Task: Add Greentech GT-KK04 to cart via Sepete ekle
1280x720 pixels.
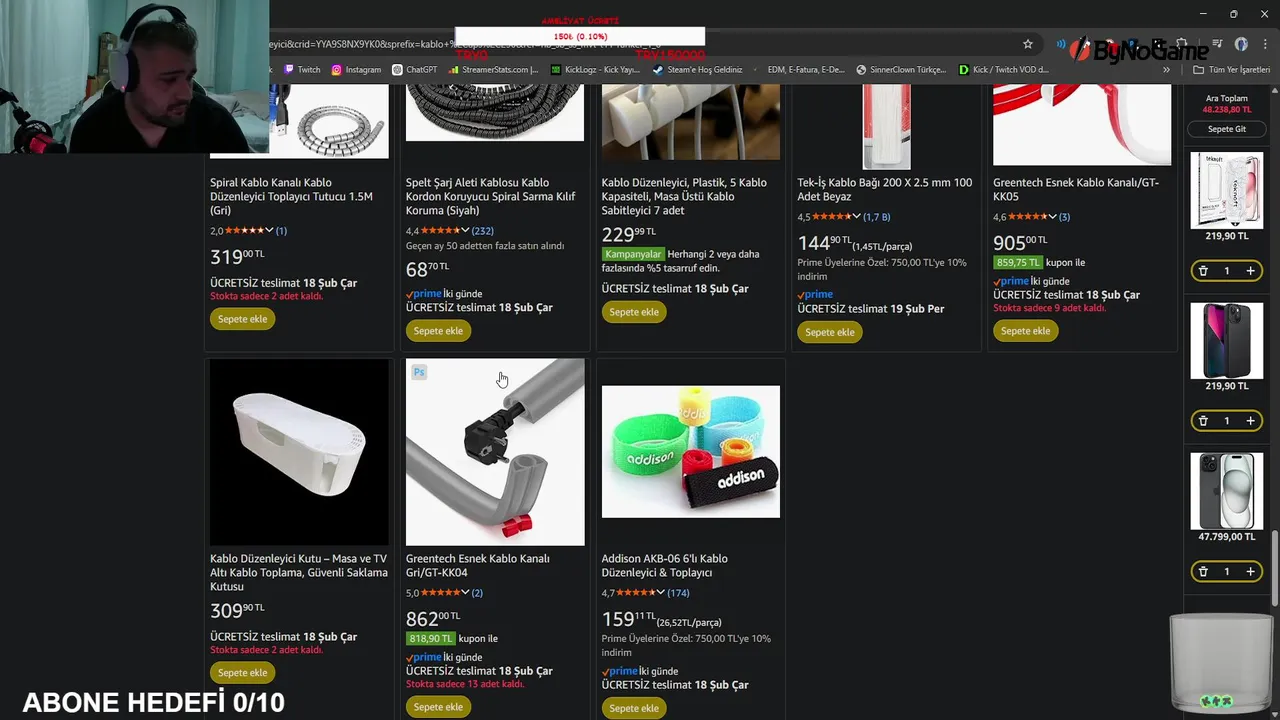Action: point(438,707)
